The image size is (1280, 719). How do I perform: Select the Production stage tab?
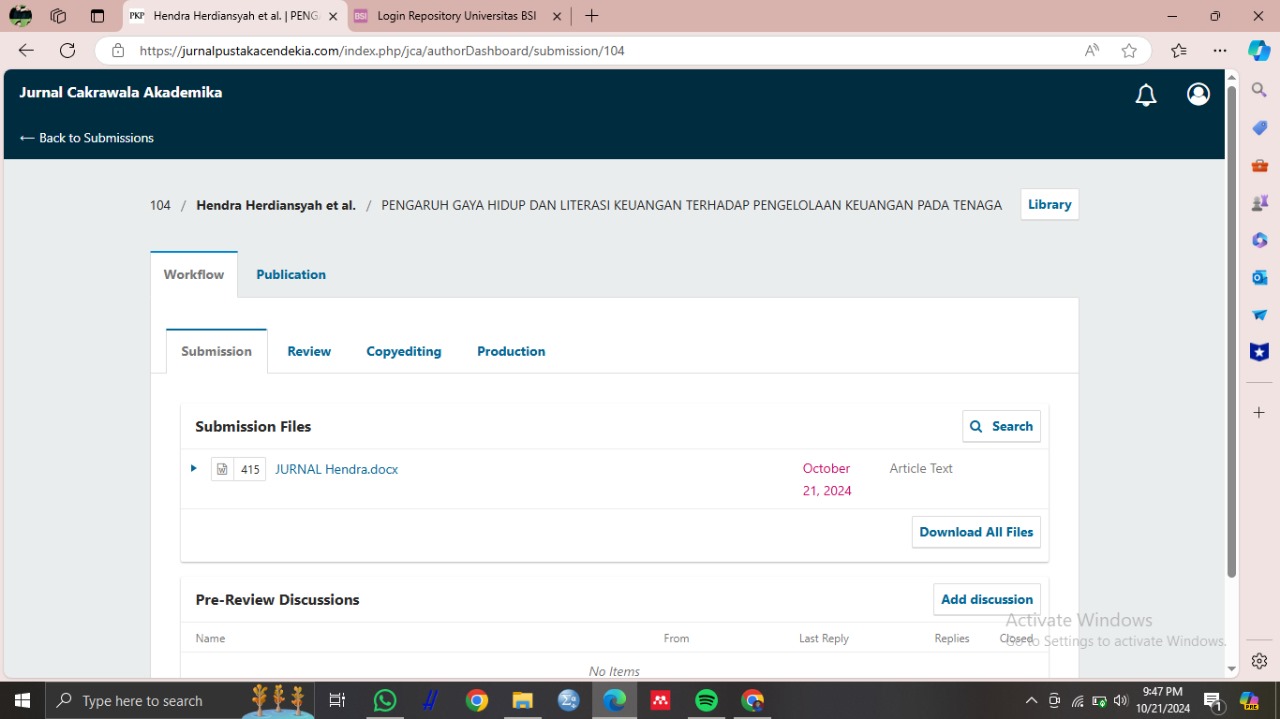click(x=511, y=351)
